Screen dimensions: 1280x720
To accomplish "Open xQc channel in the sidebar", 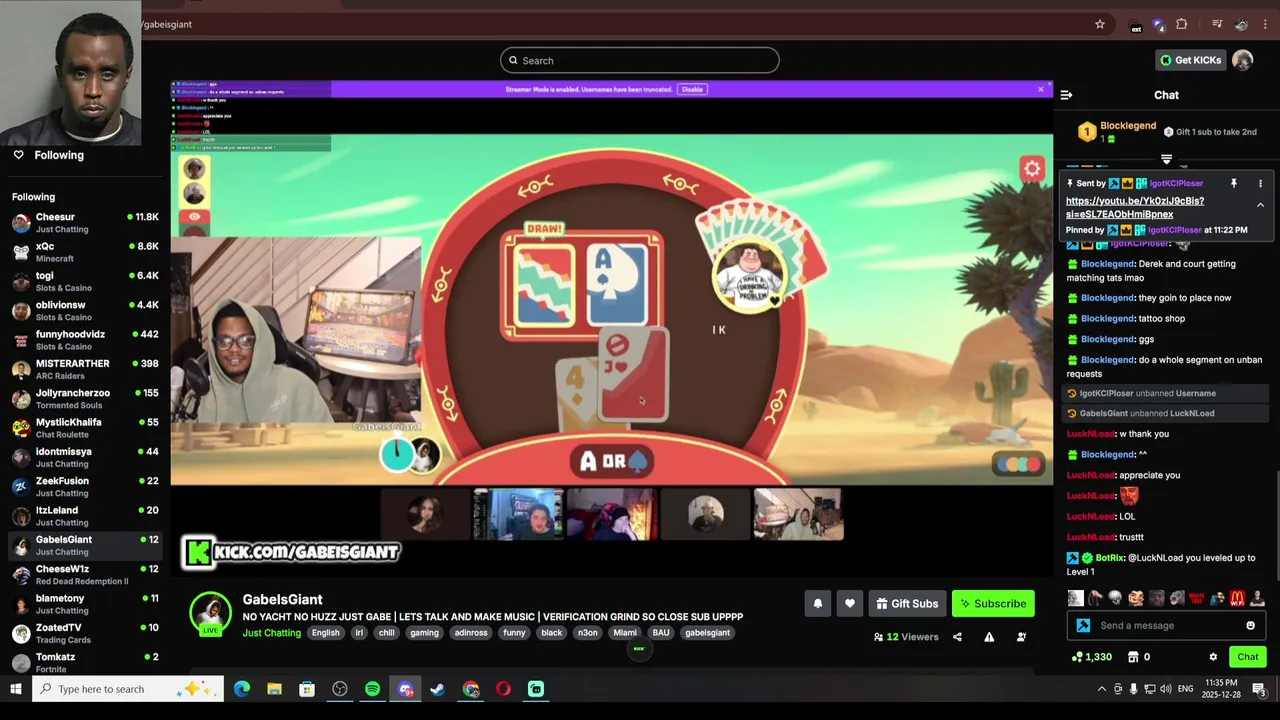I will coord(85,252).
